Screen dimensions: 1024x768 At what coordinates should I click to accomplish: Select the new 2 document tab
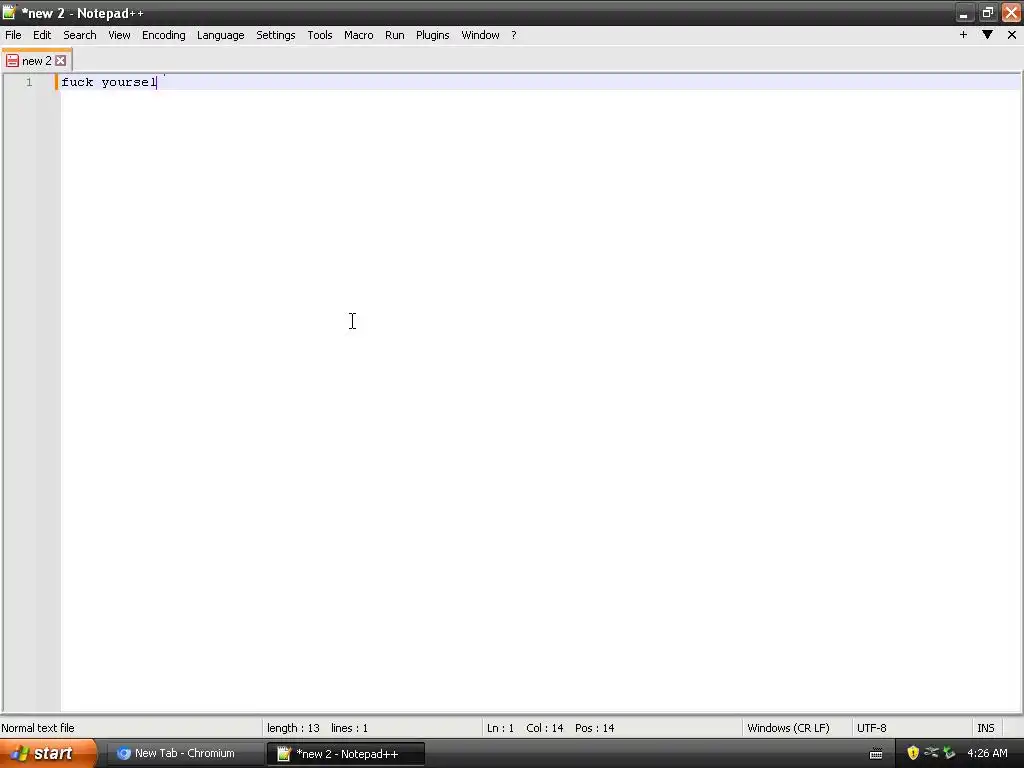point(37,61)
